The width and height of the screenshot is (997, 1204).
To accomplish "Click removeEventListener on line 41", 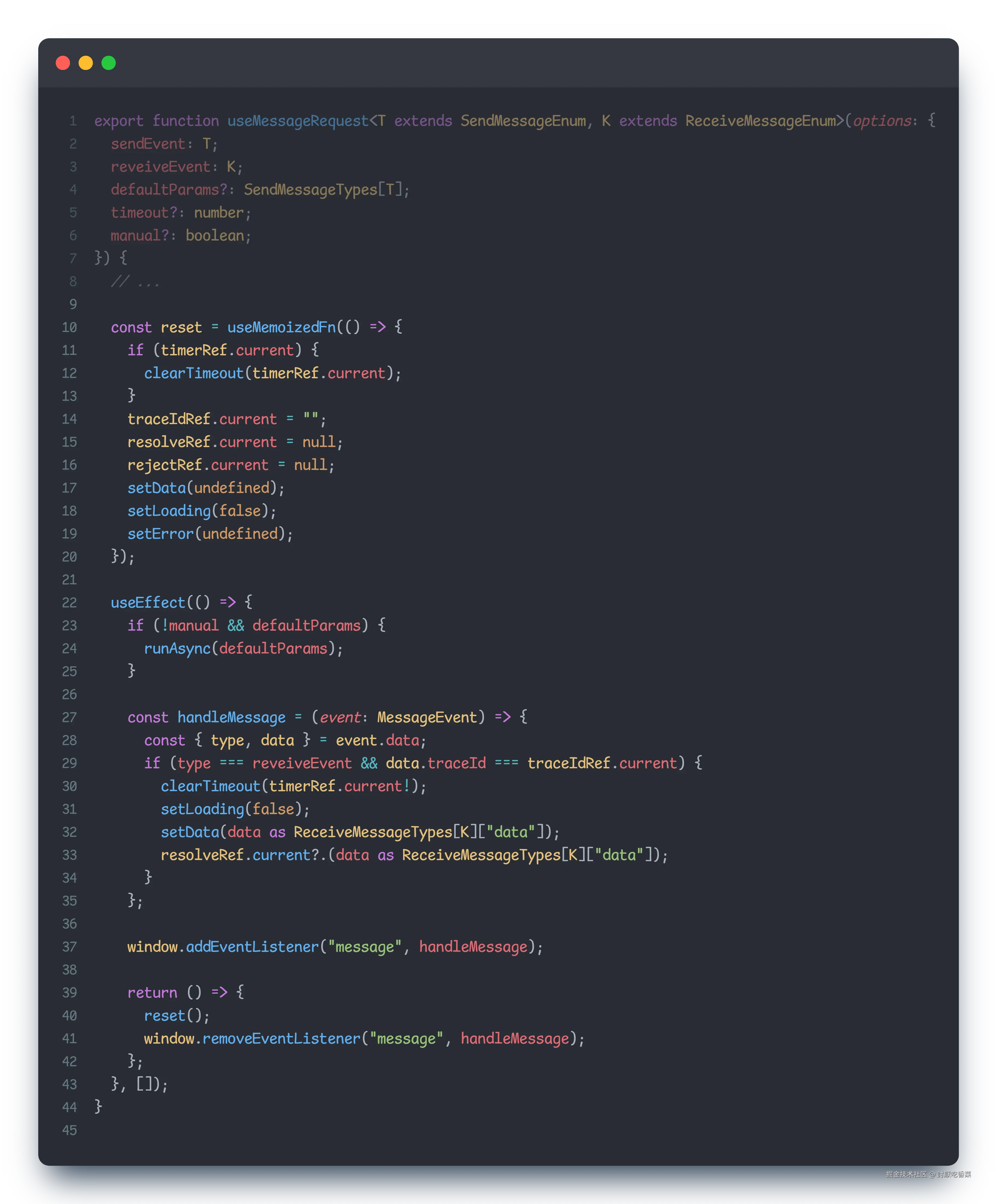I will 281,1038.
